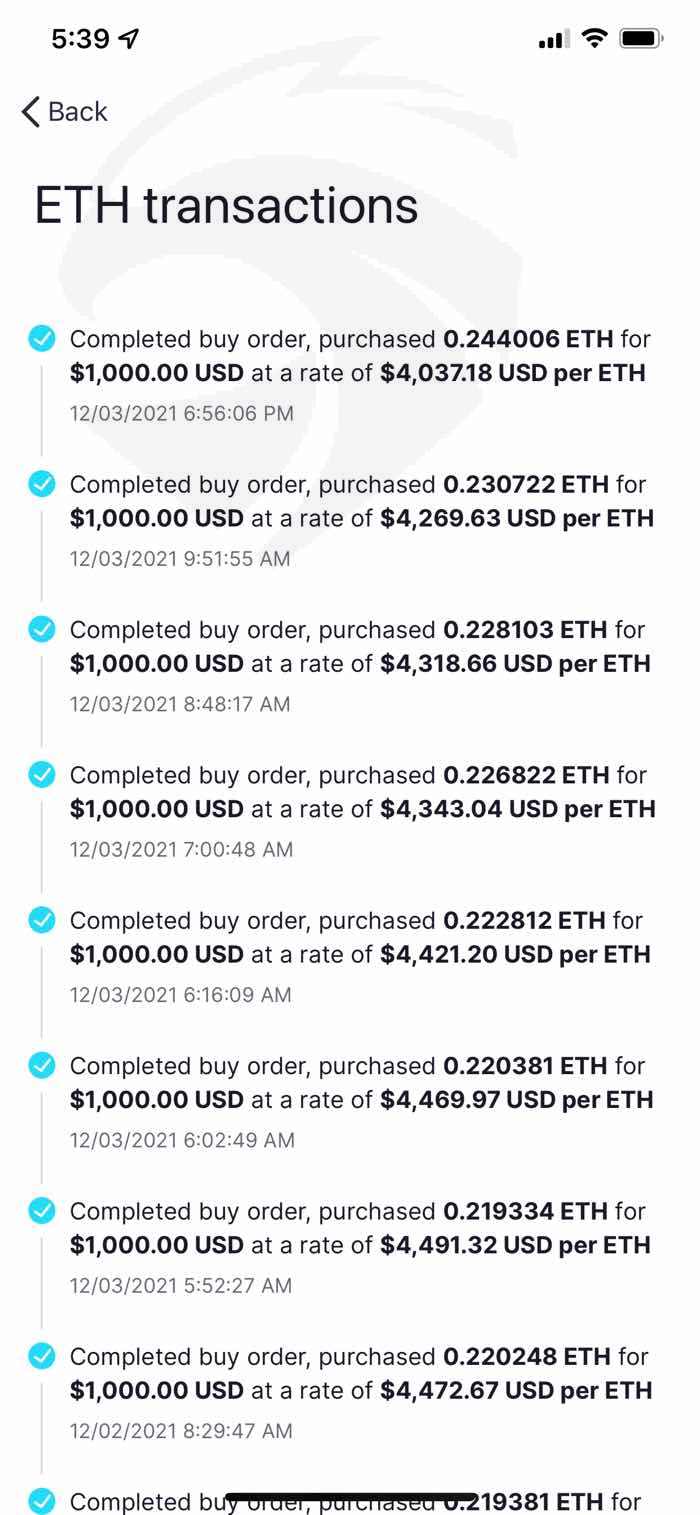Screen dimensions: 700x1515
Task: Tap checkmark icon for 0.220381 ETH purchase
Action: tap(42, 1066)
